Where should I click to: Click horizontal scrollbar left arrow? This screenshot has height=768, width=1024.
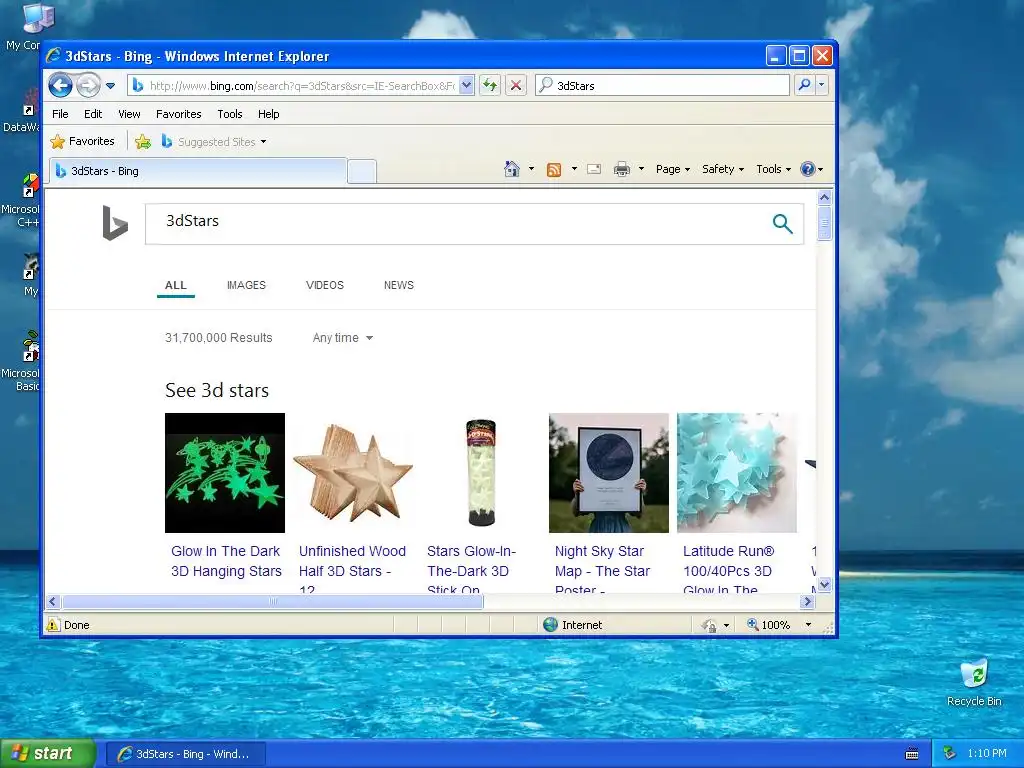click(54, 601)
